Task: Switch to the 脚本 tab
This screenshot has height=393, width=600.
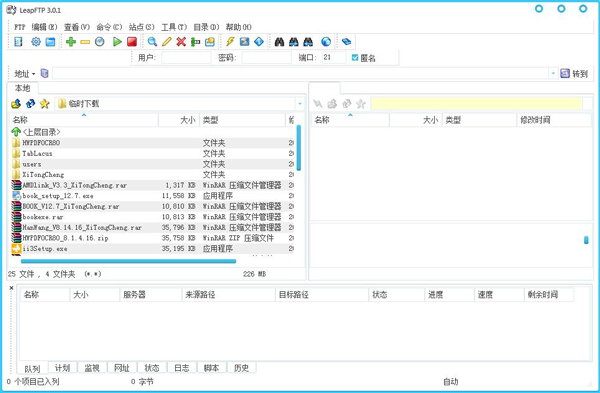Action: [x=211, y=368]
